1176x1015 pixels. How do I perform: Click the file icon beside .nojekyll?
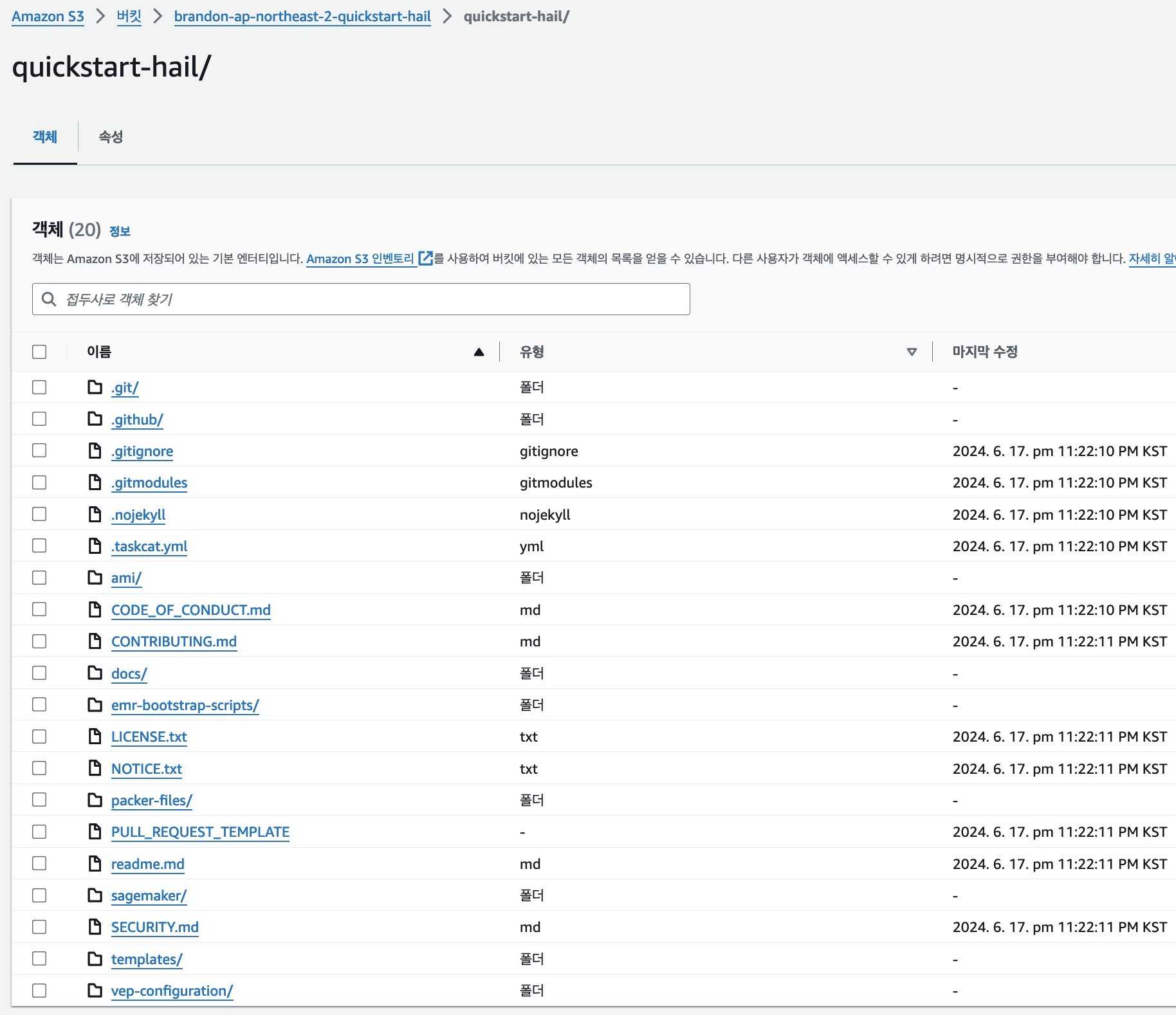[95, 514]
